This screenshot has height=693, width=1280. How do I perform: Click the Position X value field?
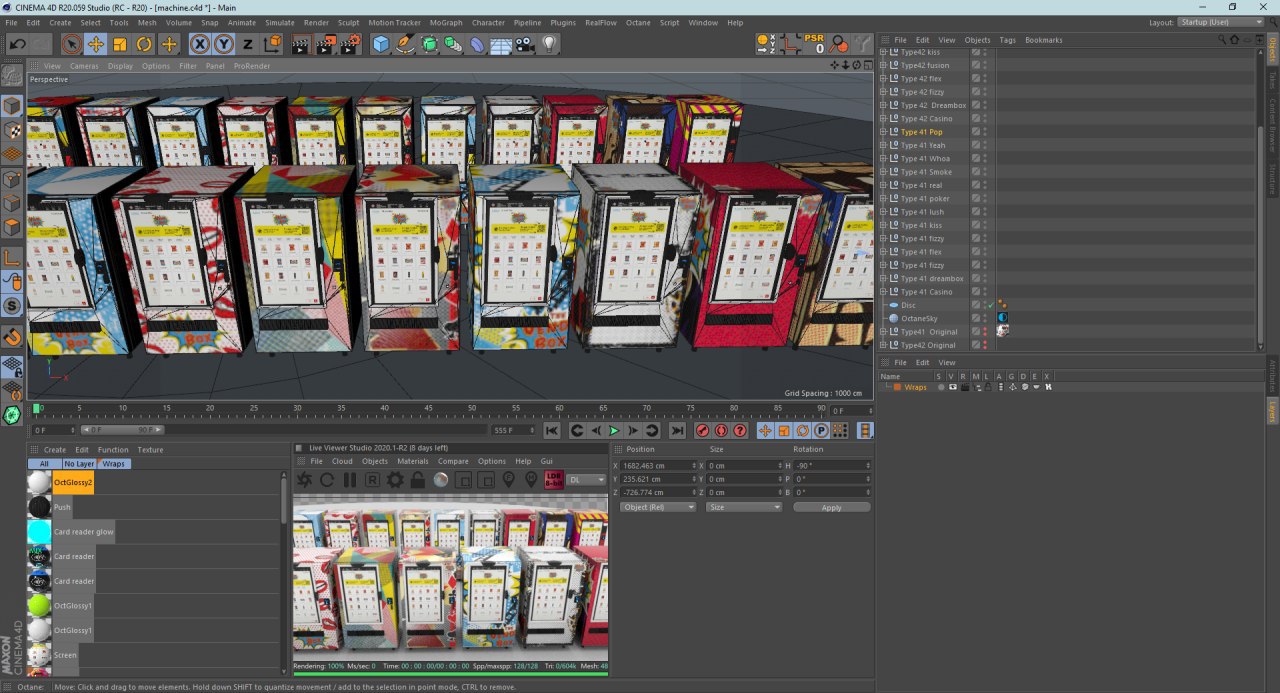(x=657, y=465)
